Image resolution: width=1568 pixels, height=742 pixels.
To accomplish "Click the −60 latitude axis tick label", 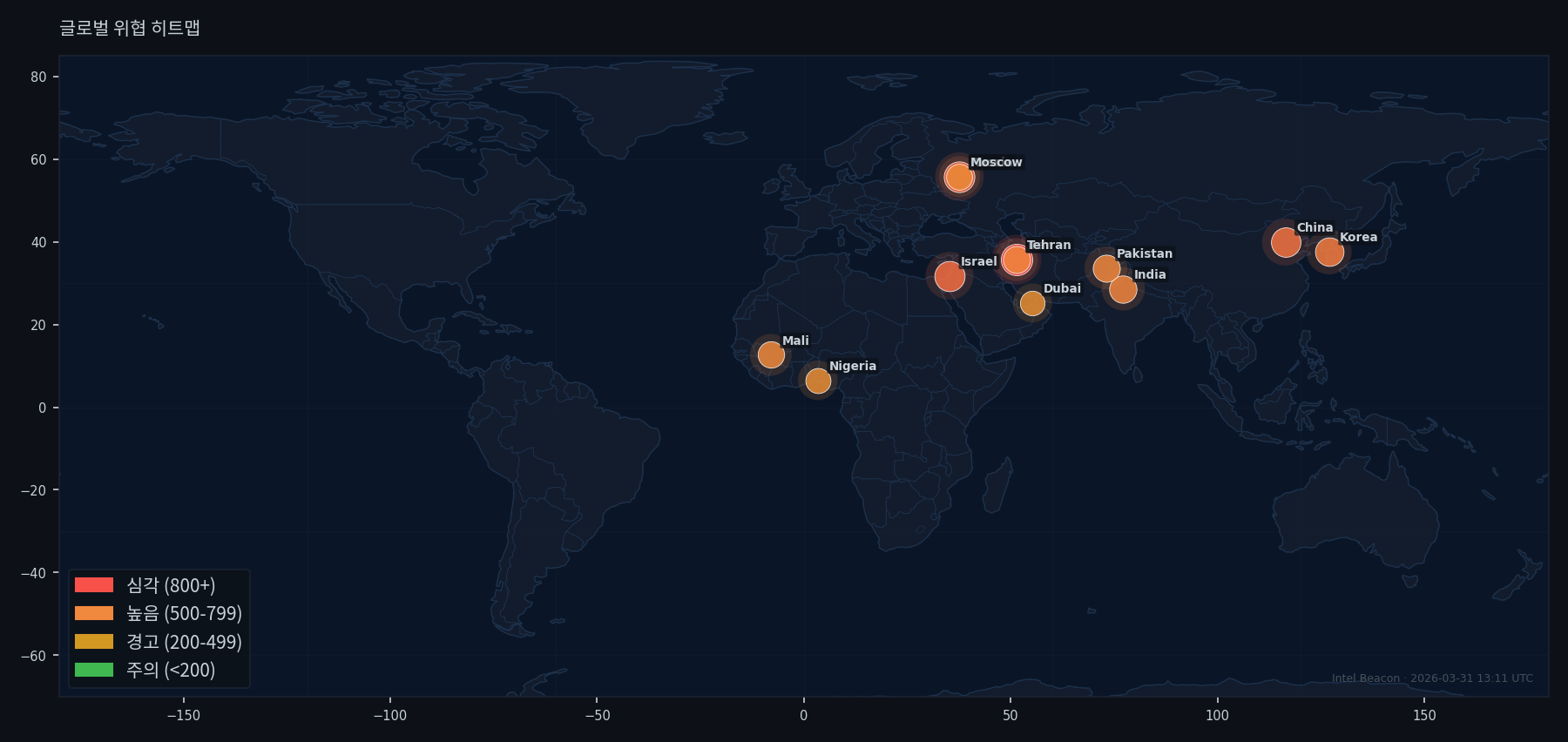I will 33,656.
